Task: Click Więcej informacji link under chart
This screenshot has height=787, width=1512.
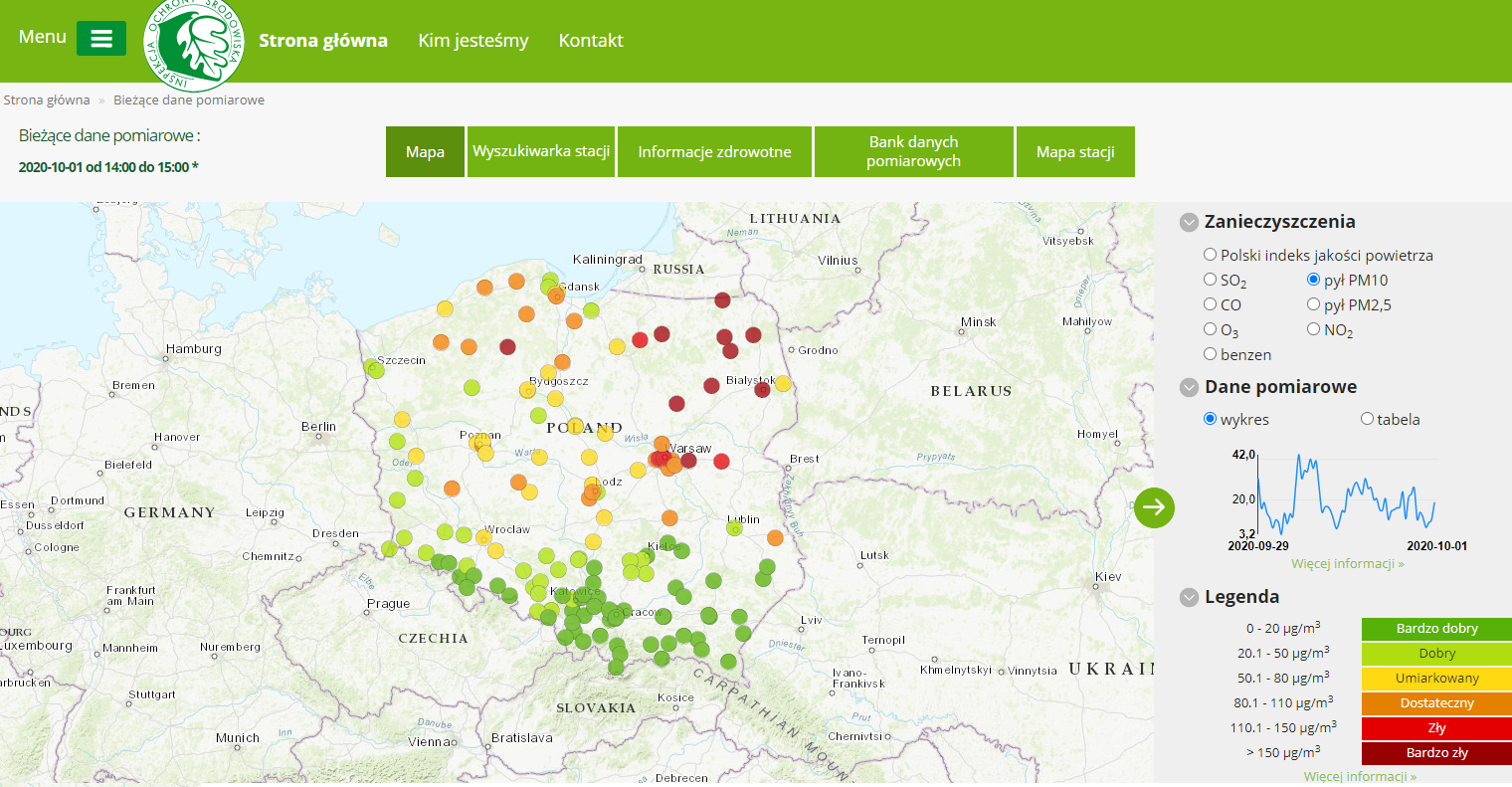Action: [x=1348, y=564]
